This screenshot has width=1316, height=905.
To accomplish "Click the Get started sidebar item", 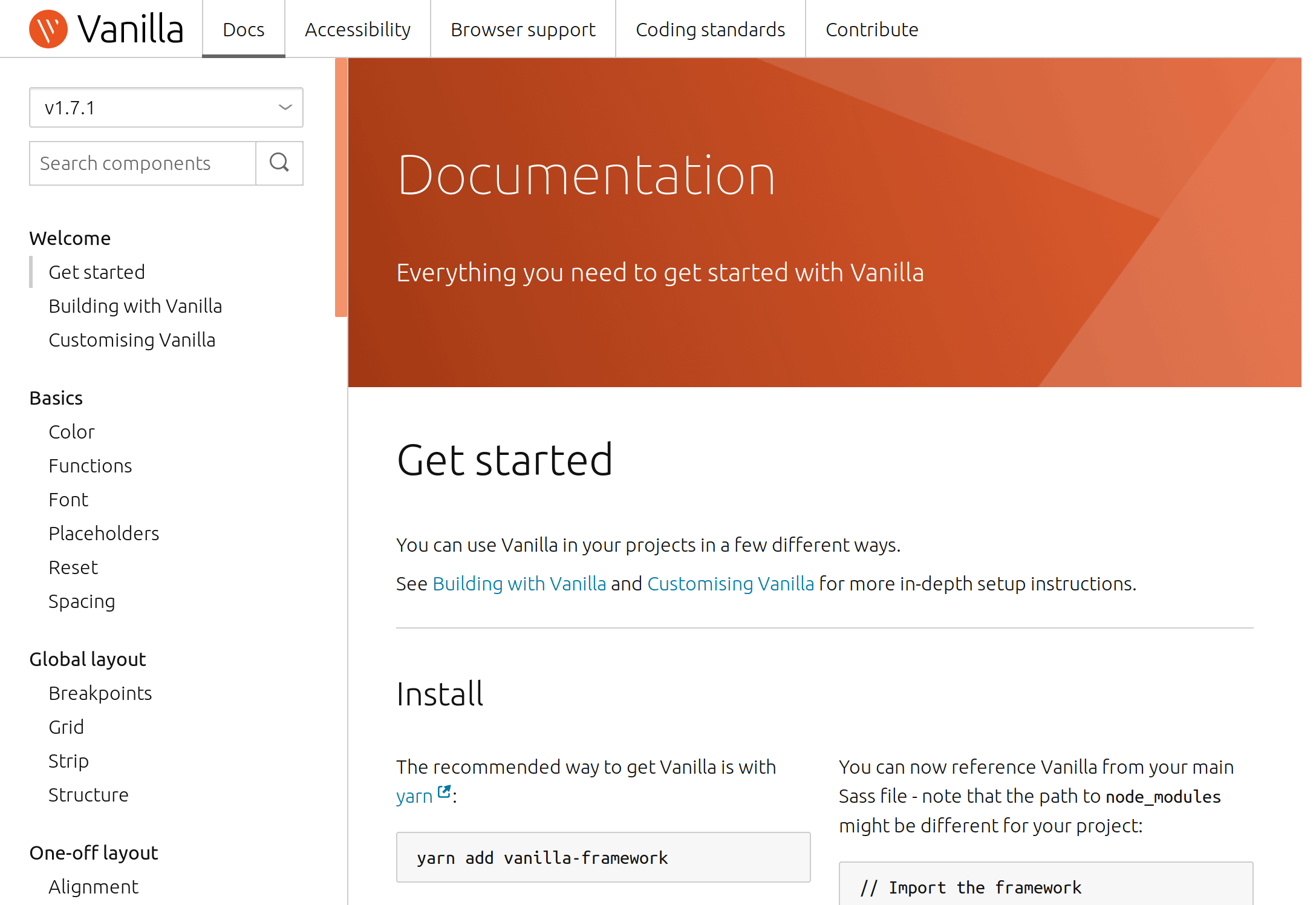I will coord(96,271).
